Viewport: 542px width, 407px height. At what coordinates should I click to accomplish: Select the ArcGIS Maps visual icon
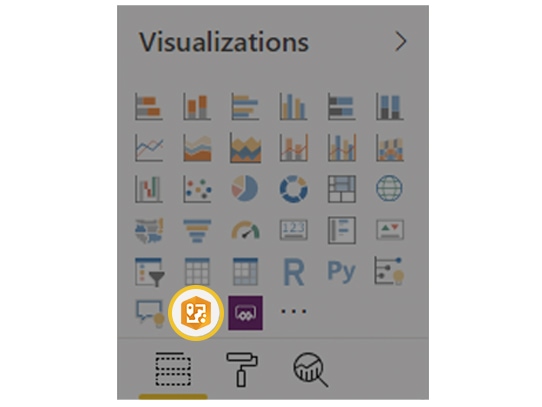(x=196, y=313)
